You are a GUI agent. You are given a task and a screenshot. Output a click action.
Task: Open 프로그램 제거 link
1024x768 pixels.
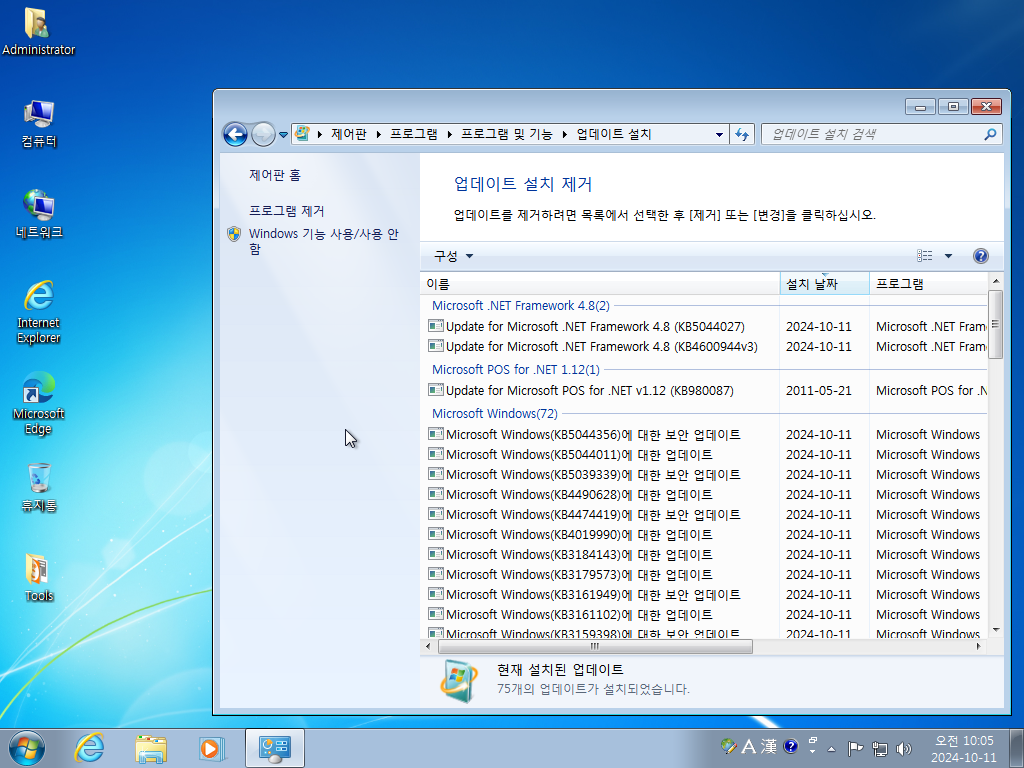tap(287, 211)
